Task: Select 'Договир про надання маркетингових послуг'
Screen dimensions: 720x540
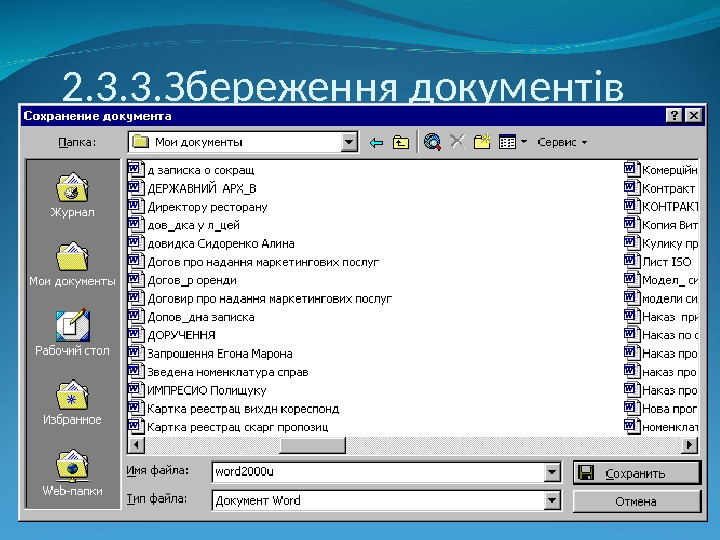Action: click(270, 299)
